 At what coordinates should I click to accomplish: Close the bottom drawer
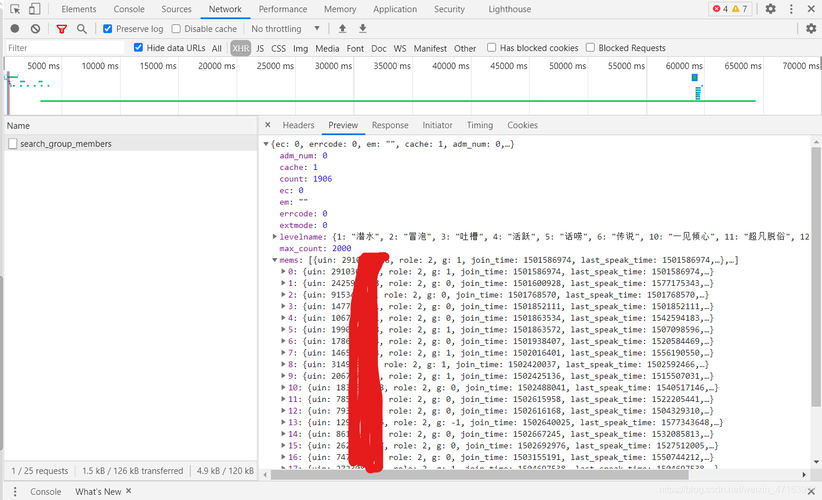click(811, 491)
